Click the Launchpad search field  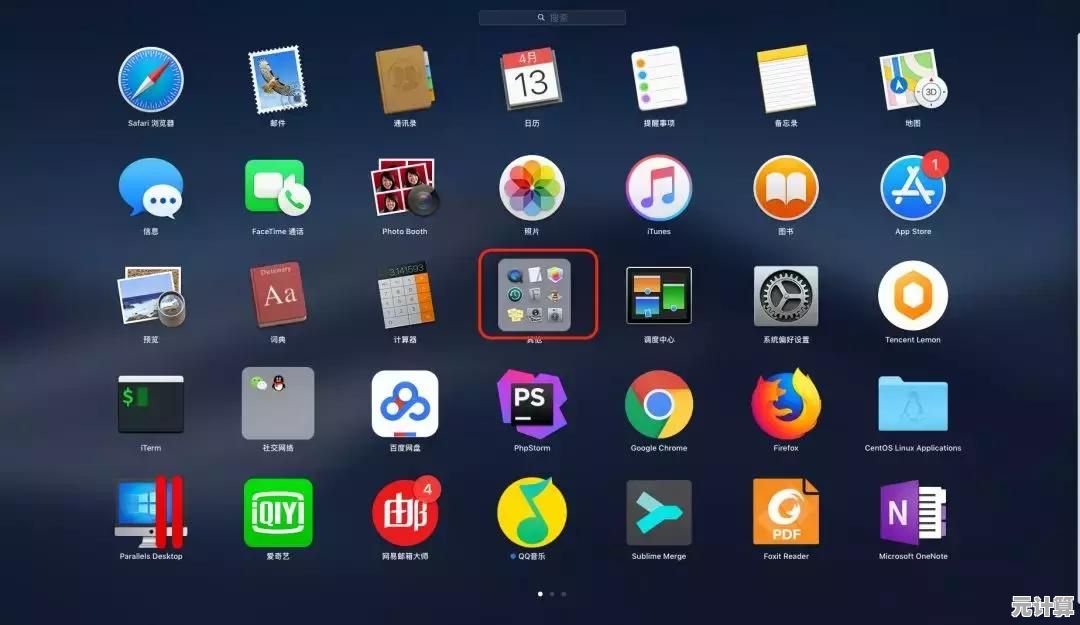tap(552, 18)
